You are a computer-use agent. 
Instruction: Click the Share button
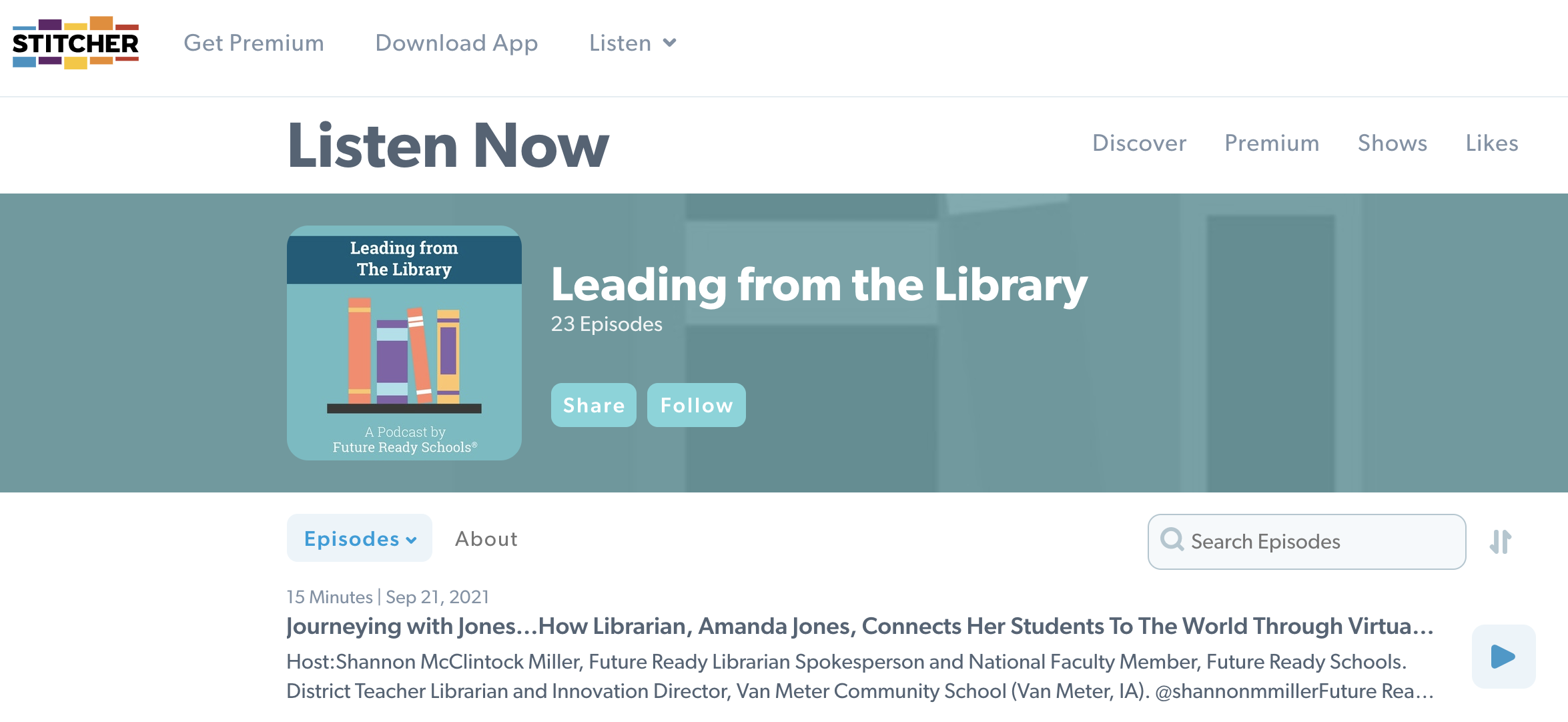click(593, 405)
